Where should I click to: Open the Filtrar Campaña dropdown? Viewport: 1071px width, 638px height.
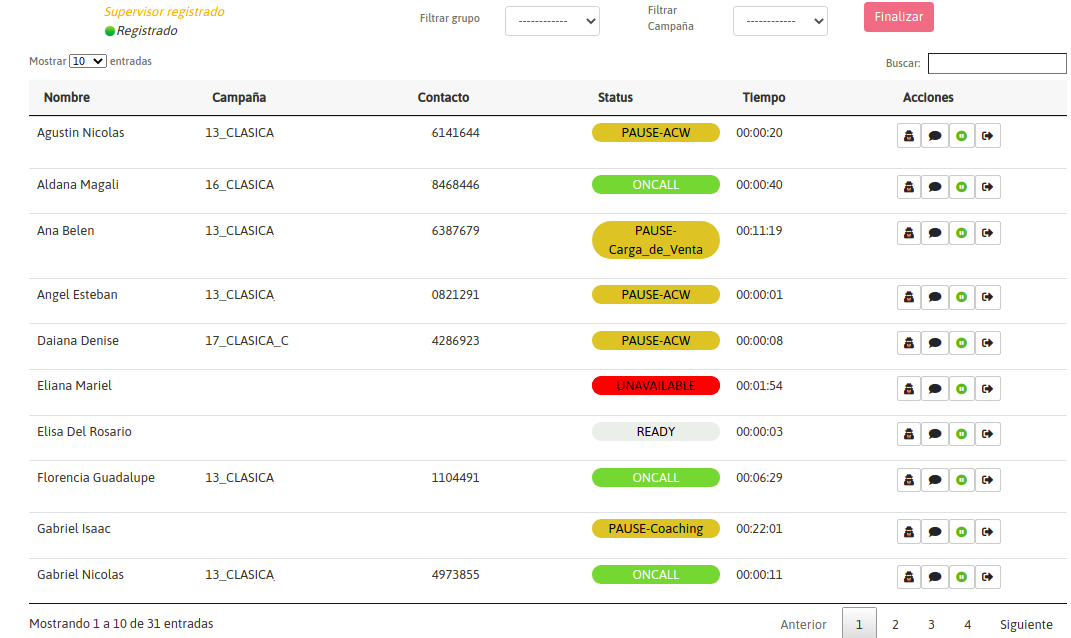[780, 21]
